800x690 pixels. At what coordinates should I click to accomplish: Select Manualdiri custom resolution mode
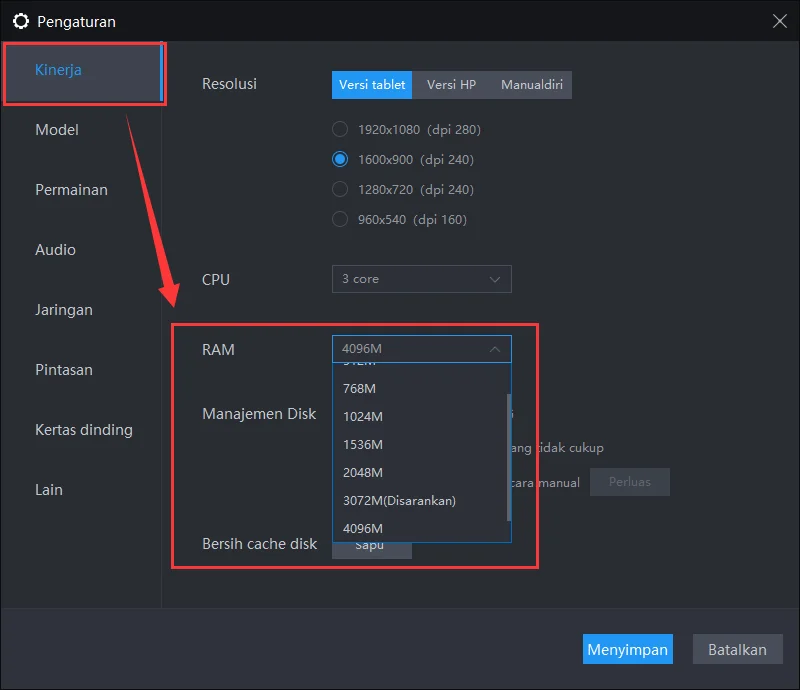532,85
